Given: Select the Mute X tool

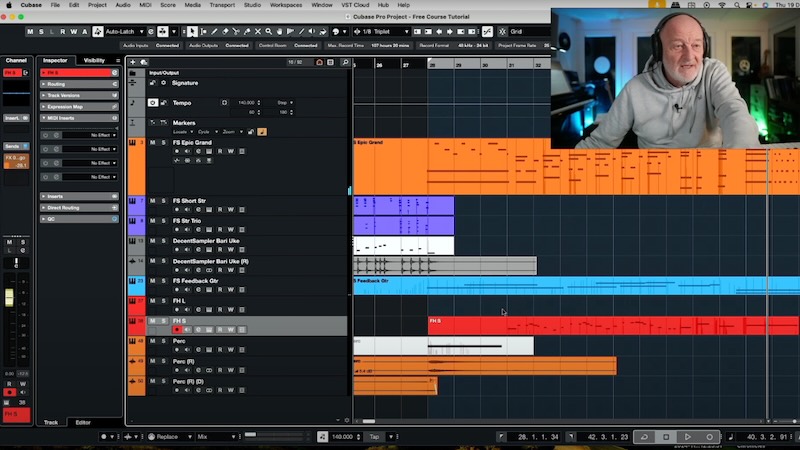Looking at the screenshot, I should [258, 32].
